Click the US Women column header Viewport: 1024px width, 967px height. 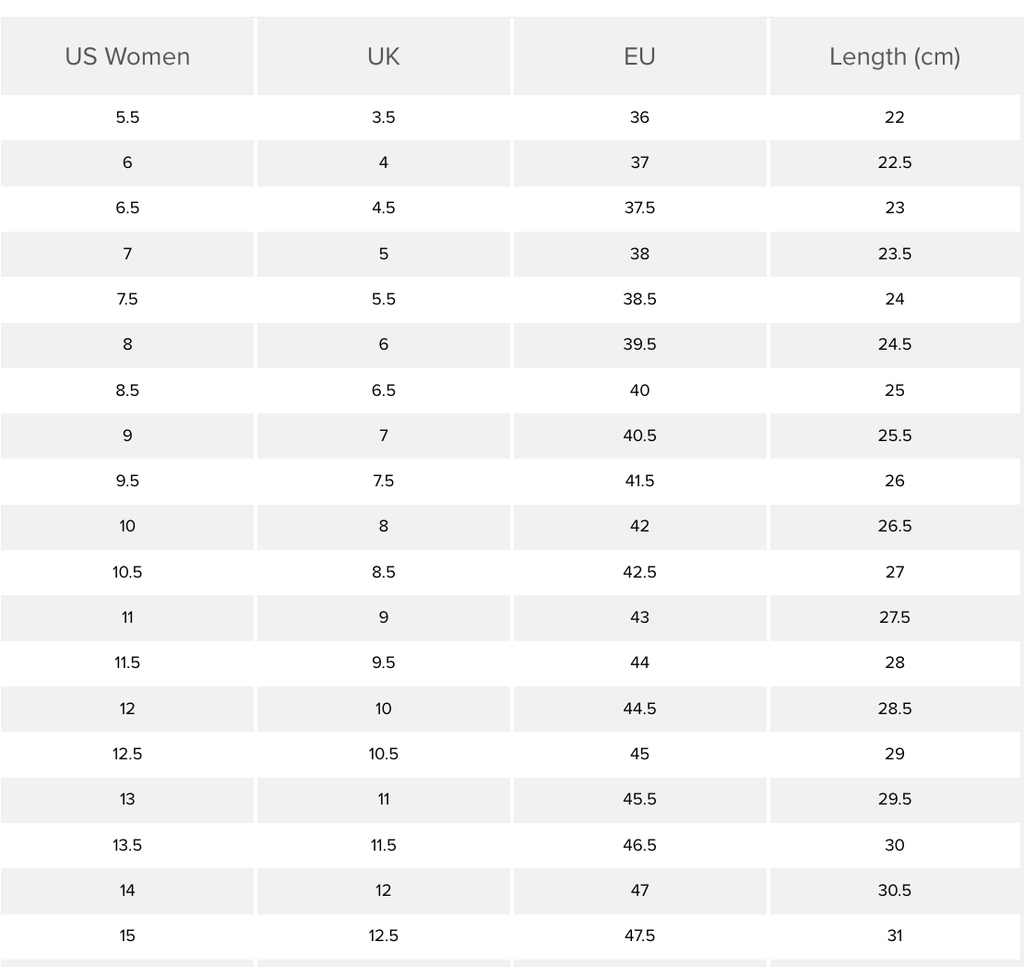(x=127, y=56)
